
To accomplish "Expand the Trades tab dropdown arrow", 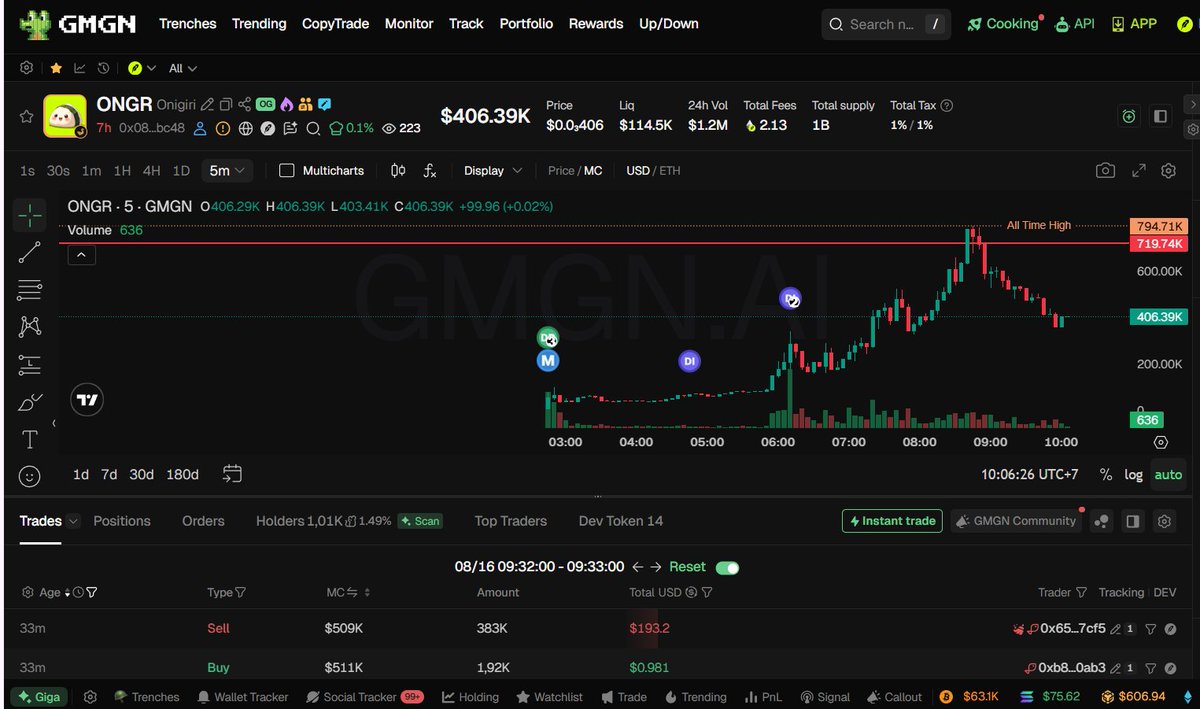I will 71,521.
